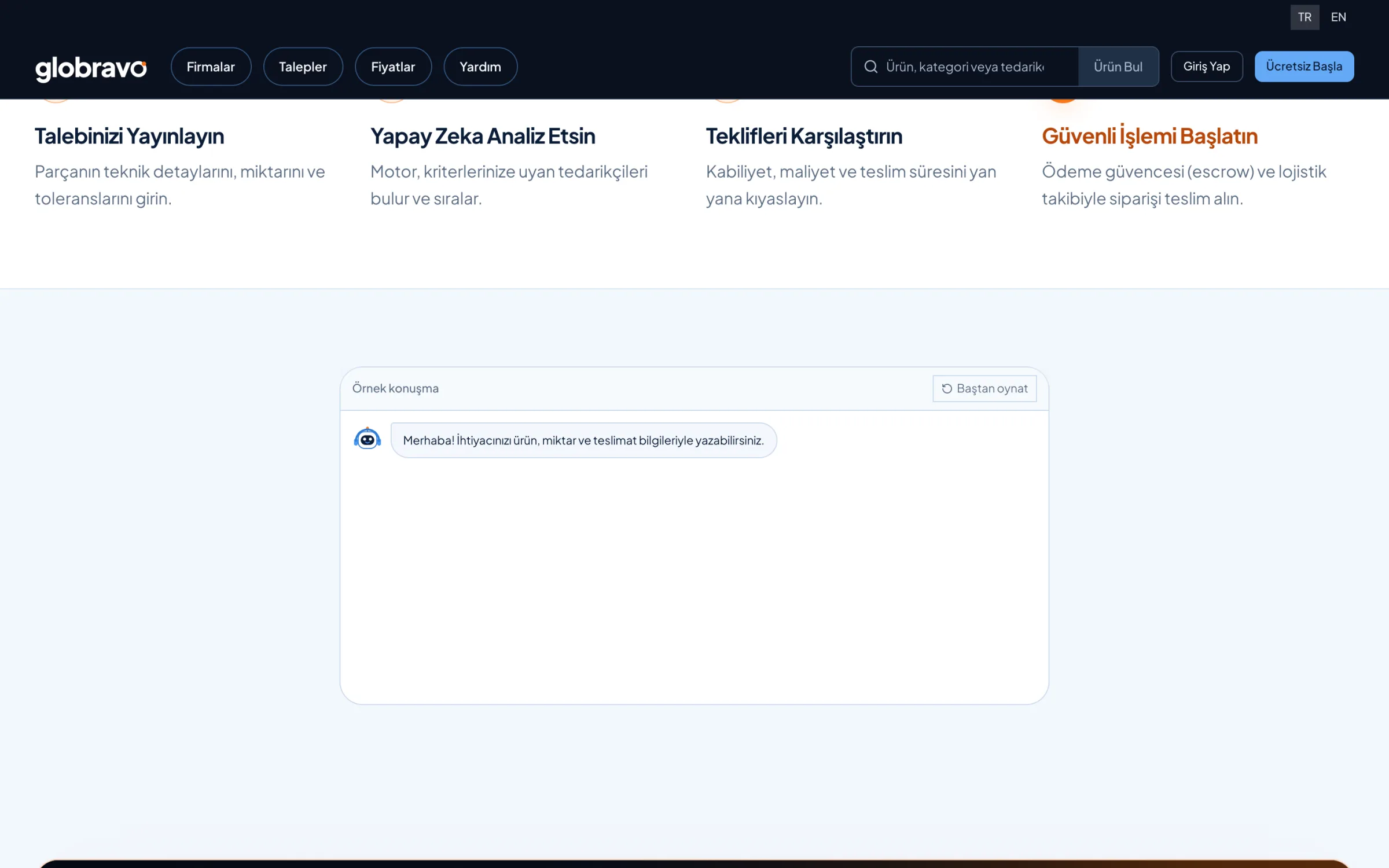
Task: Click the globravo logo
Action: click(x=91, y=68)
